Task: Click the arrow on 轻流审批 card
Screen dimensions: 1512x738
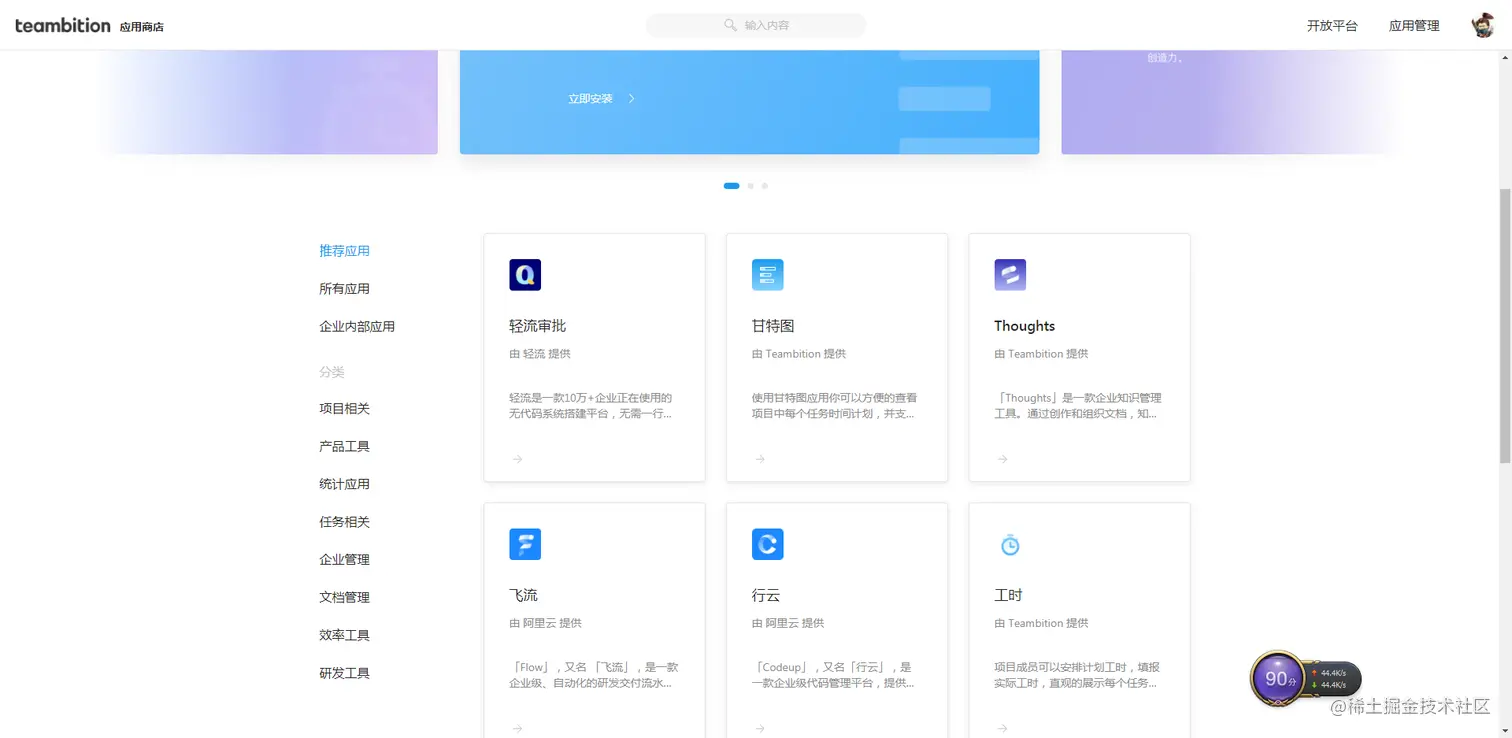Action: click(x=517, y=459)
